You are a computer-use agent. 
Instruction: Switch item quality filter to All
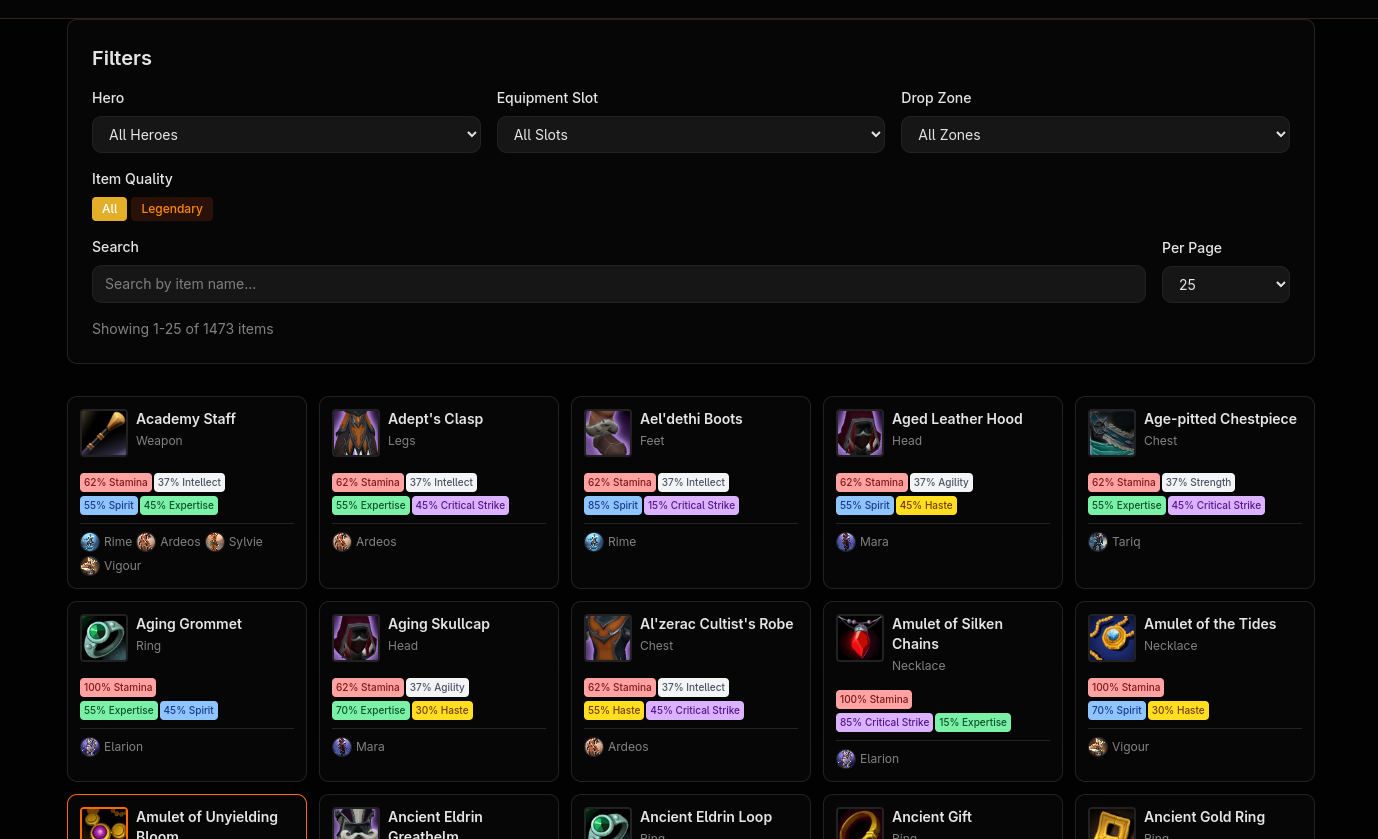point(110,208)
